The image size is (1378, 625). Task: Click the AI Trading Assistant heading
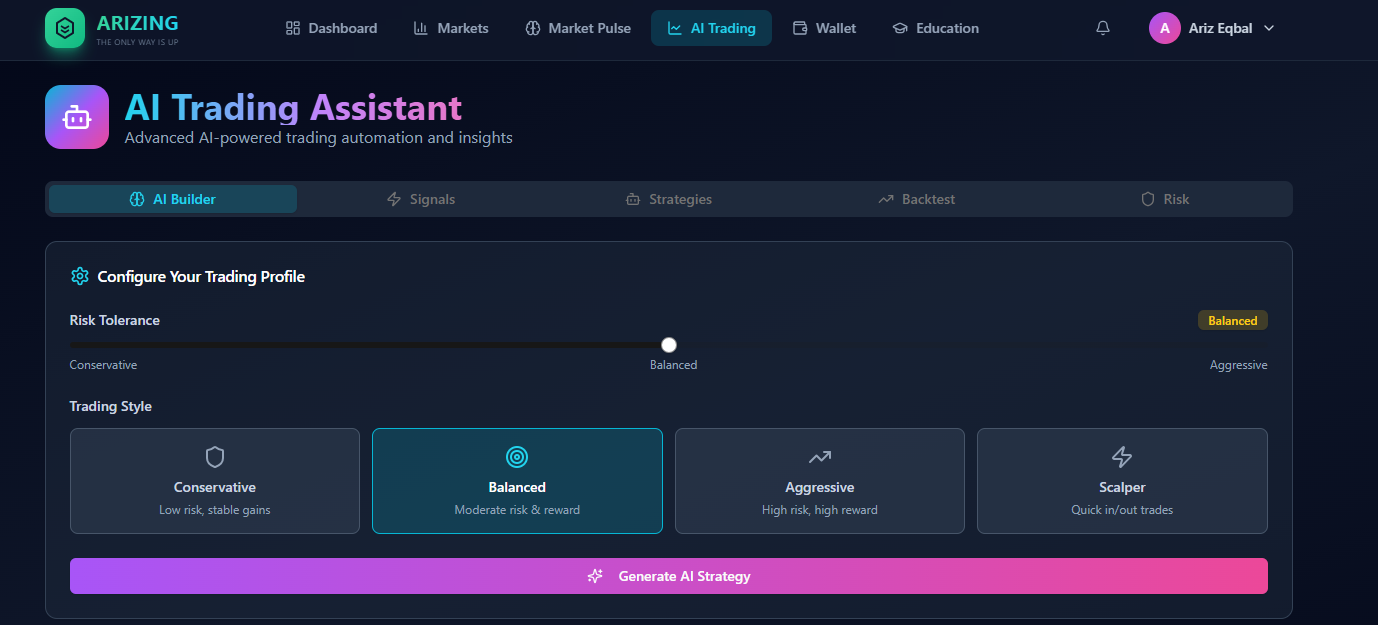pos(293,107)
